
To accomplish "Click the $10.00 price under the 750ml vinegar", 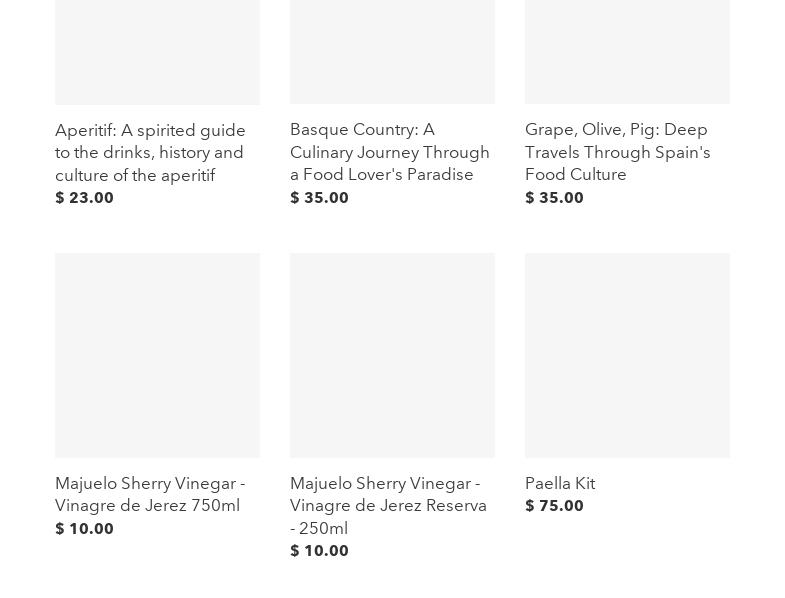I will click(x=85, y=529).
